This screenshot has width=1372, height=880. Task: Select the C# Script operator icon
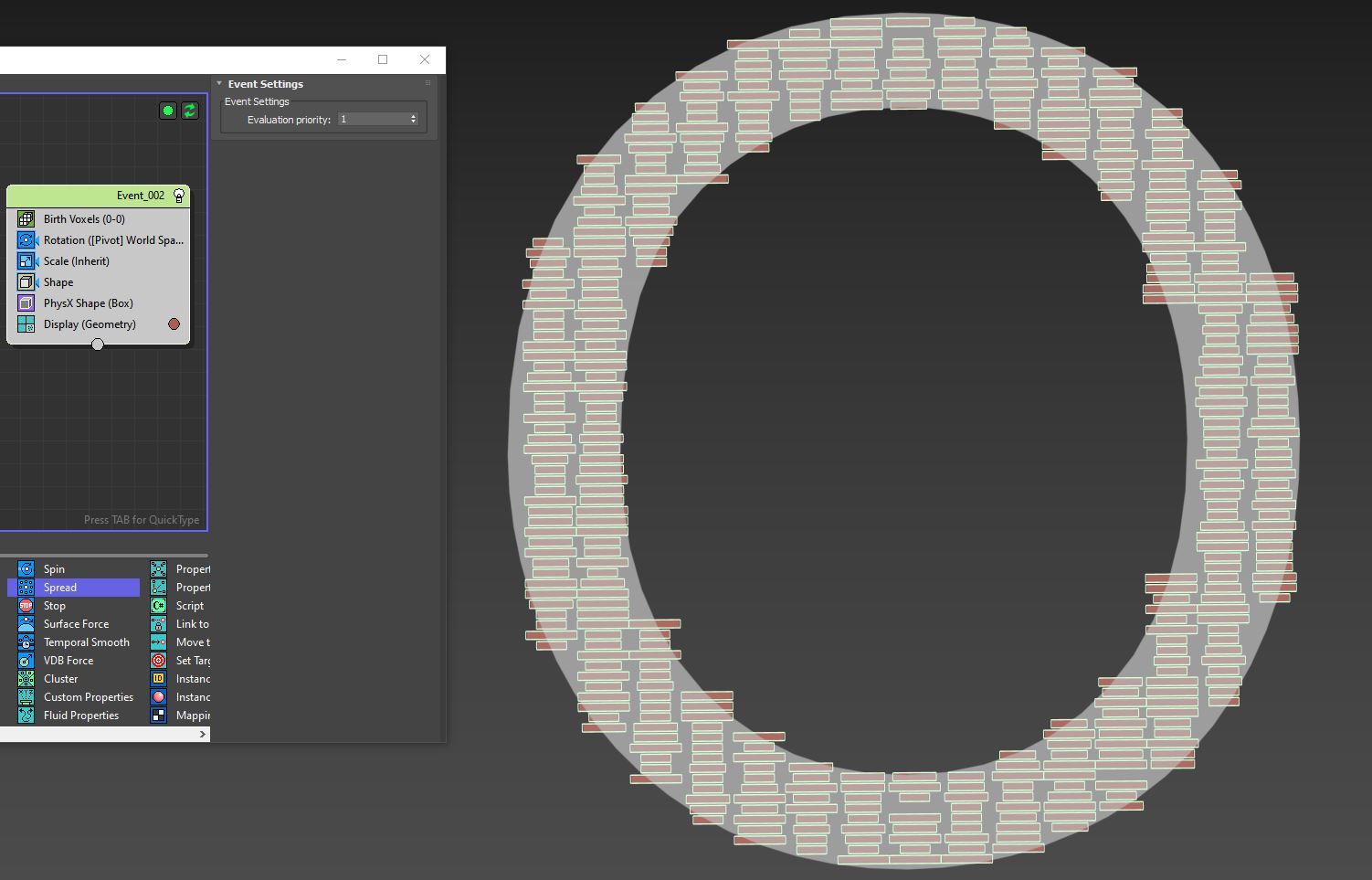(158, 606)
